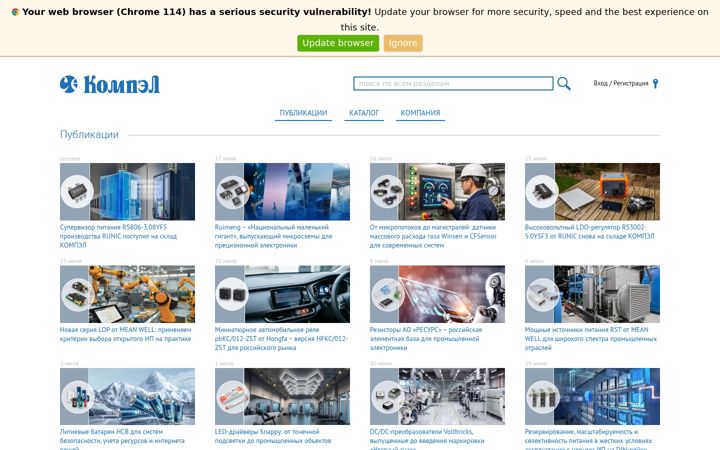Open the RS3002 LDO regulator thumbnail
Image resolution: width=720 pixels, height=450 pixels.
592,191
